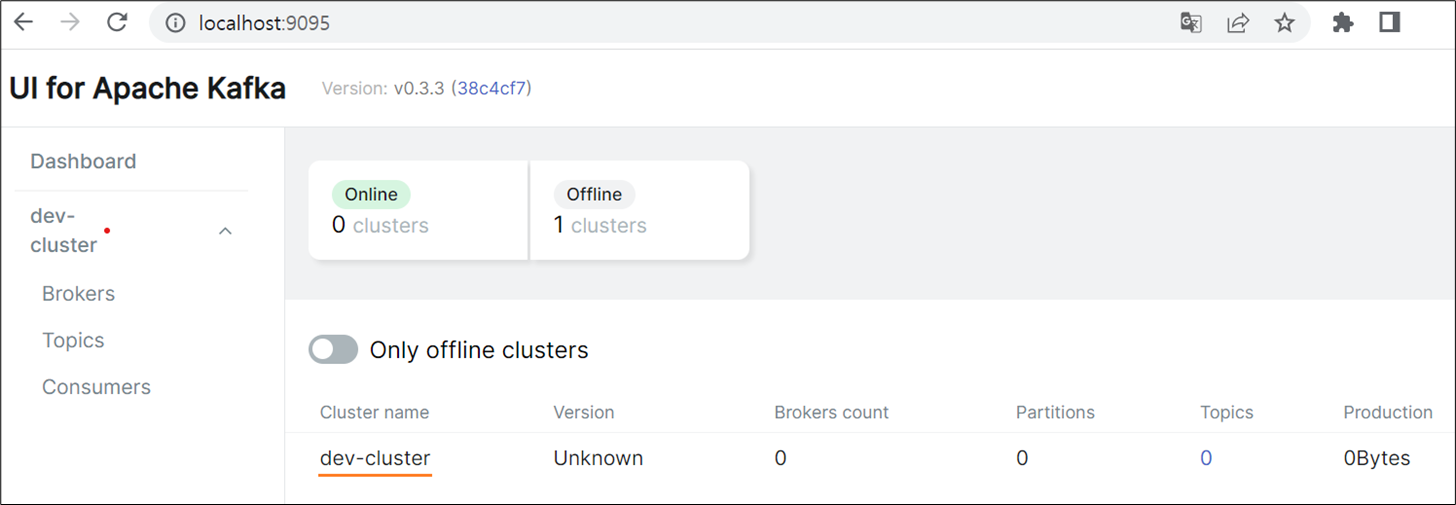Open Topics section in sidebar

[73, 340]
